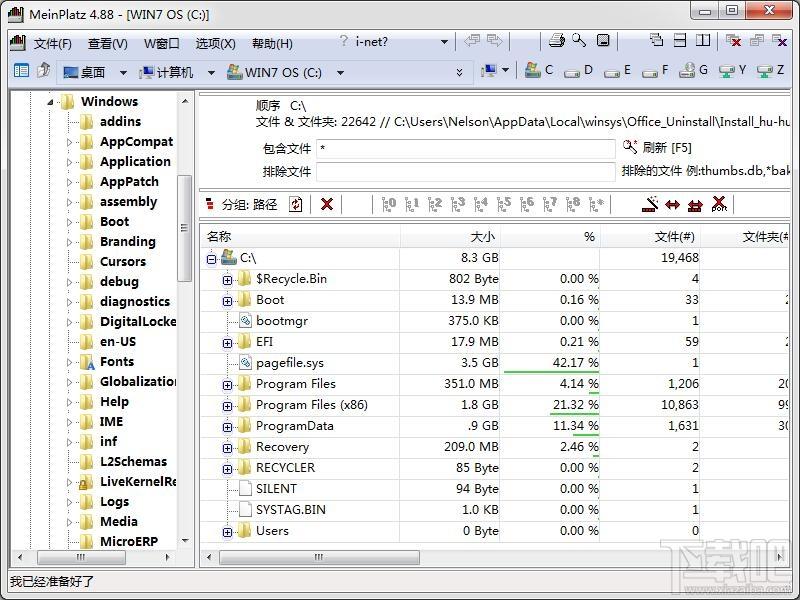Click the 刷新 [F5] refresh button
800x600 pixels.
tap(657, 147)
